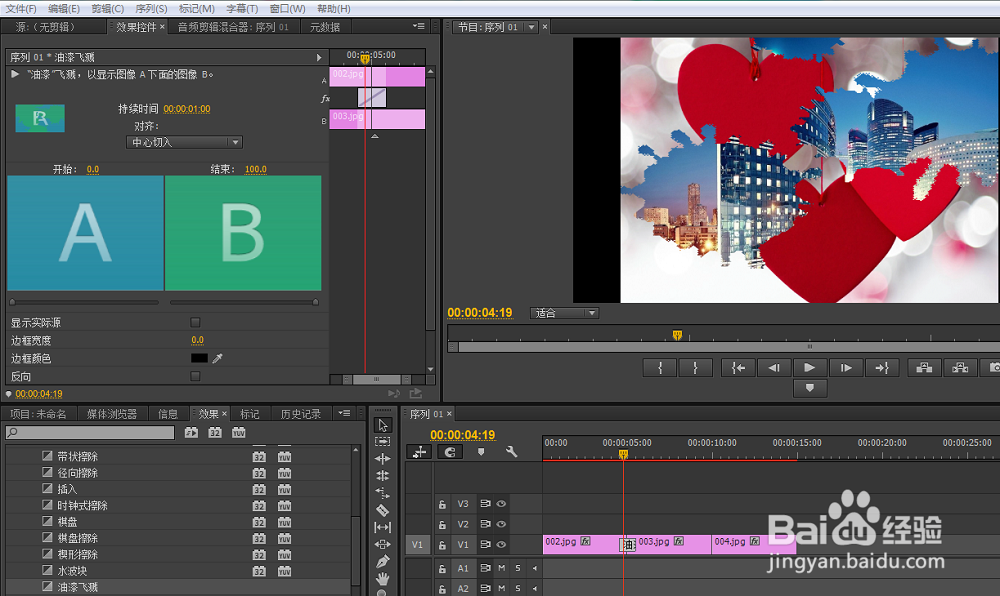
Task: Click Mark In button in program monitor
Action: click(660, 368)
